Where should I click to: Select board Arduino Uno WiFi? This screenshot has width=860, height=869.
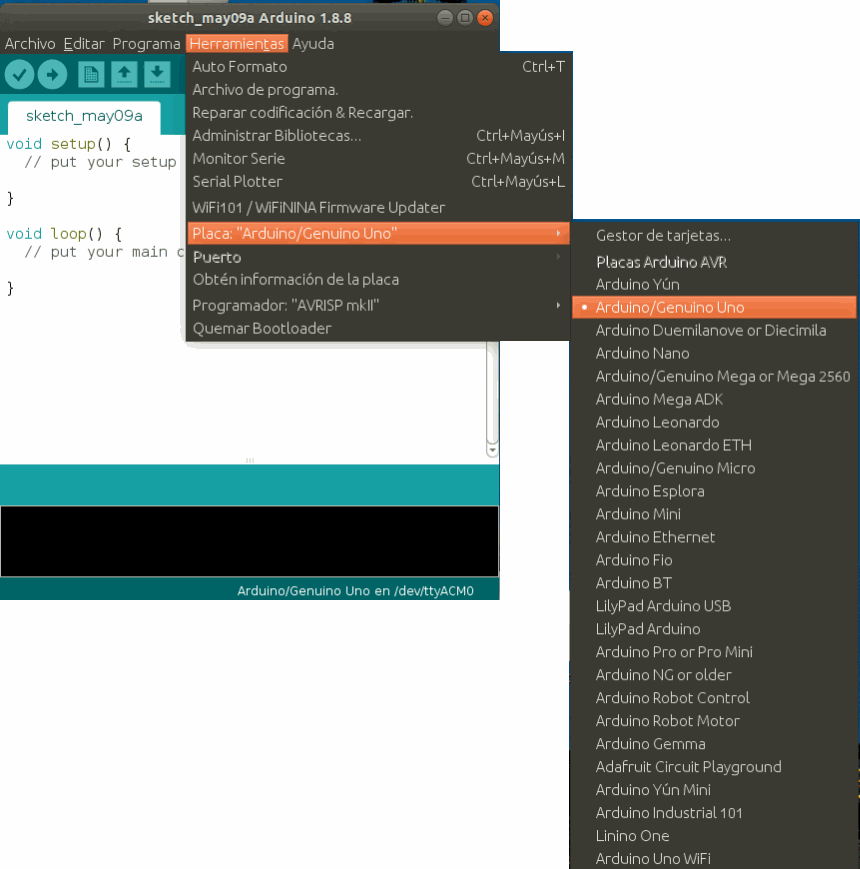click(714, 858)
